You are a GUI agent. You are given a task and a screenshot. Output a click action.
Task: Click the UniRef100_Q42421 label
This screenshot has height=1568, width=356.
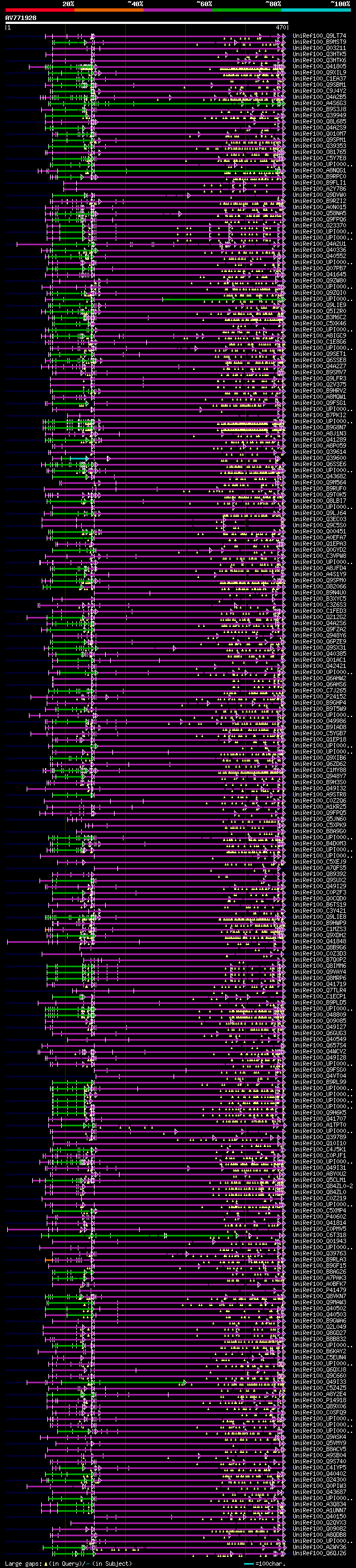coord(319,666)
